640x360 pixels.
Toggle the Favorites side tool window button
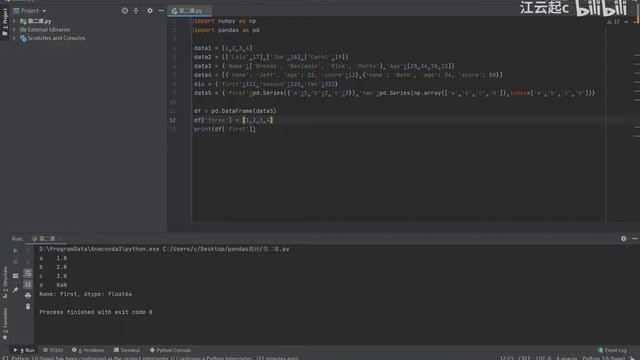5,324
